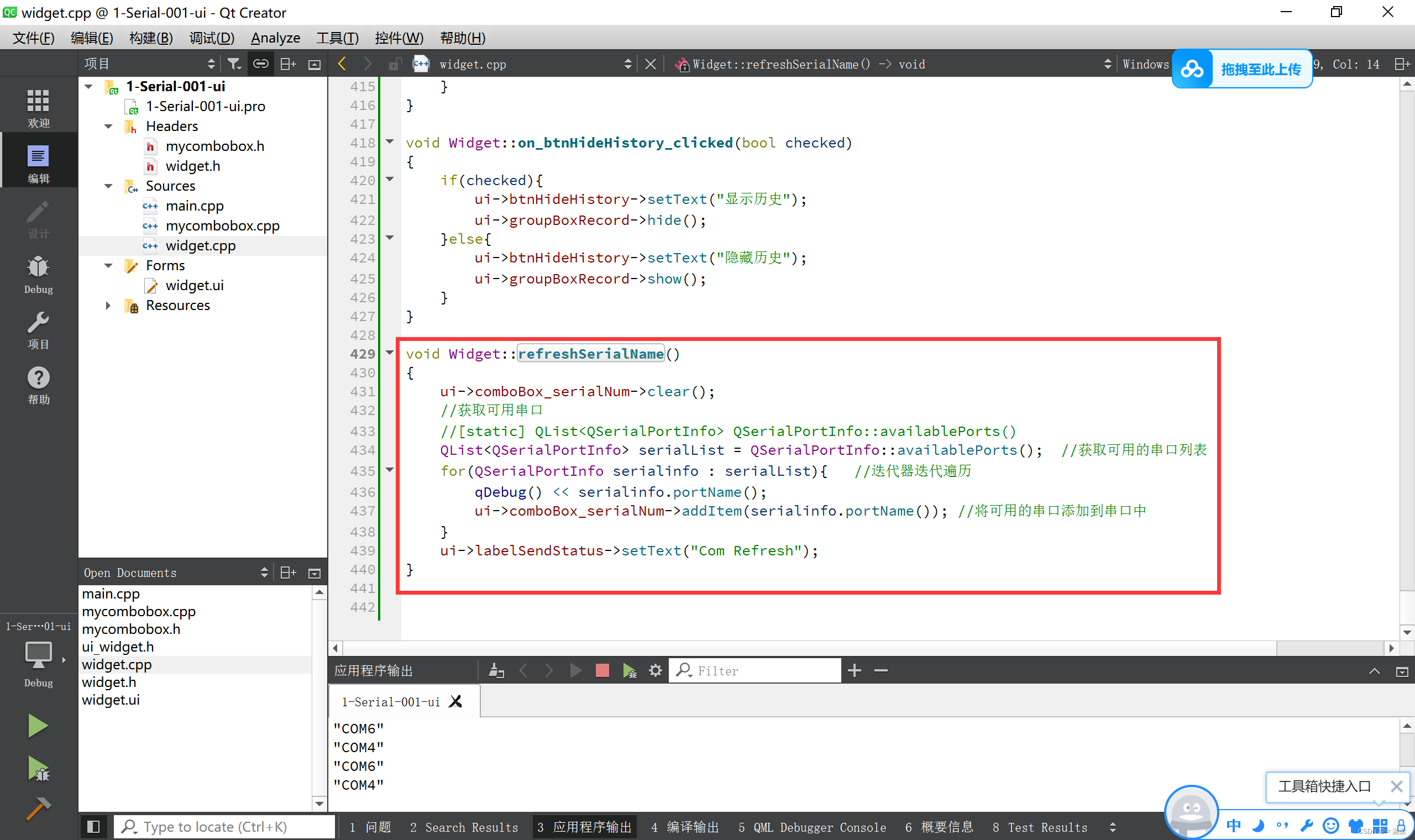This screenshot has width=1415, height=840.
Task: Open mycombobox.cpp in the Sources tree
Action: pyautogui.click(x=222, y=226)
